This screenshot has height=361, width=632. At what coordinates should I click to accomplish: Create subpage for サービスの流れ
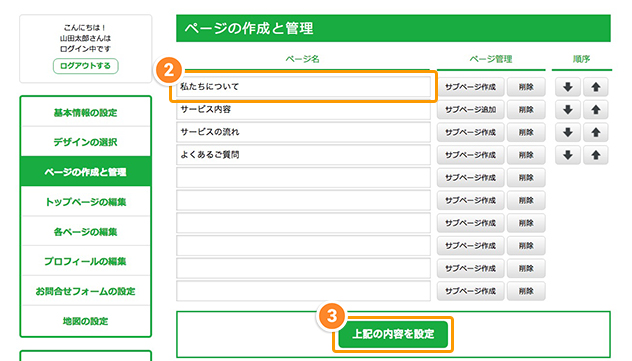pyautogui.click(x=470, y=132)
